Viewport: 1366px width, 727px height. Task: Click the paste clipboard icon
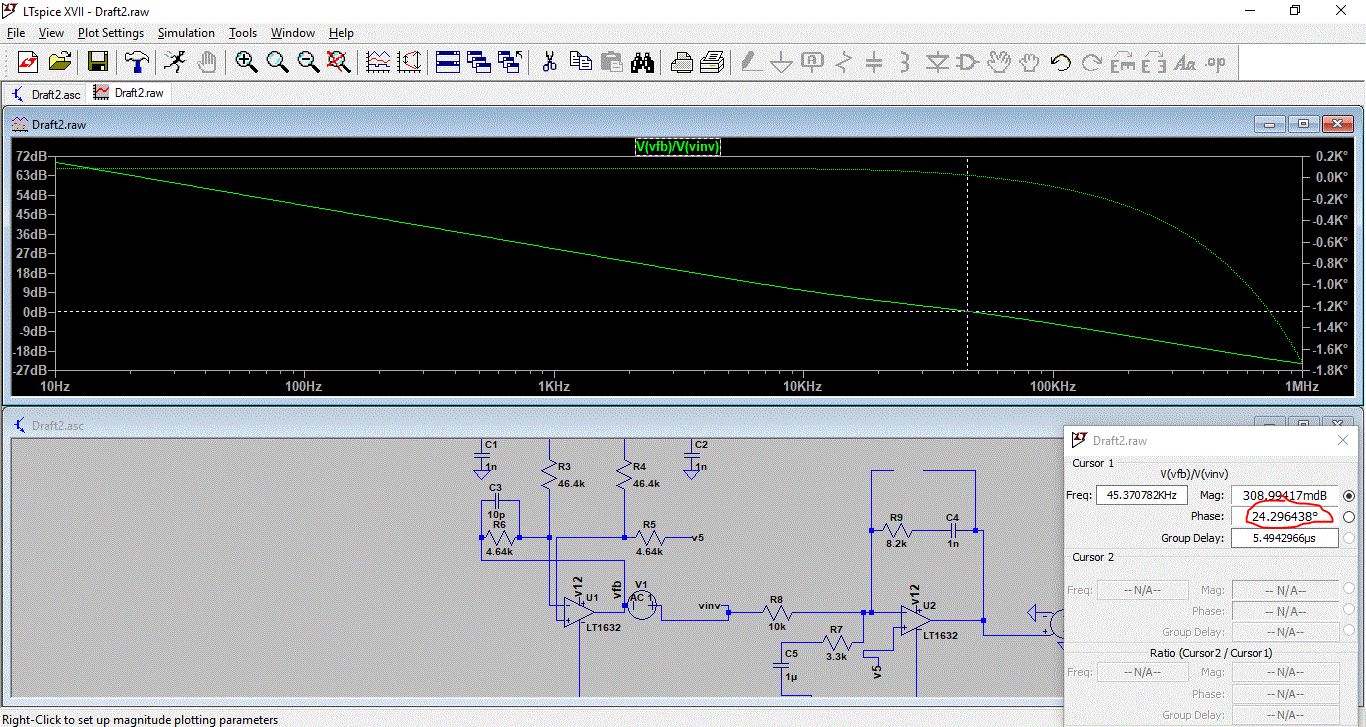pyautogui.click(x=611, y=62)
